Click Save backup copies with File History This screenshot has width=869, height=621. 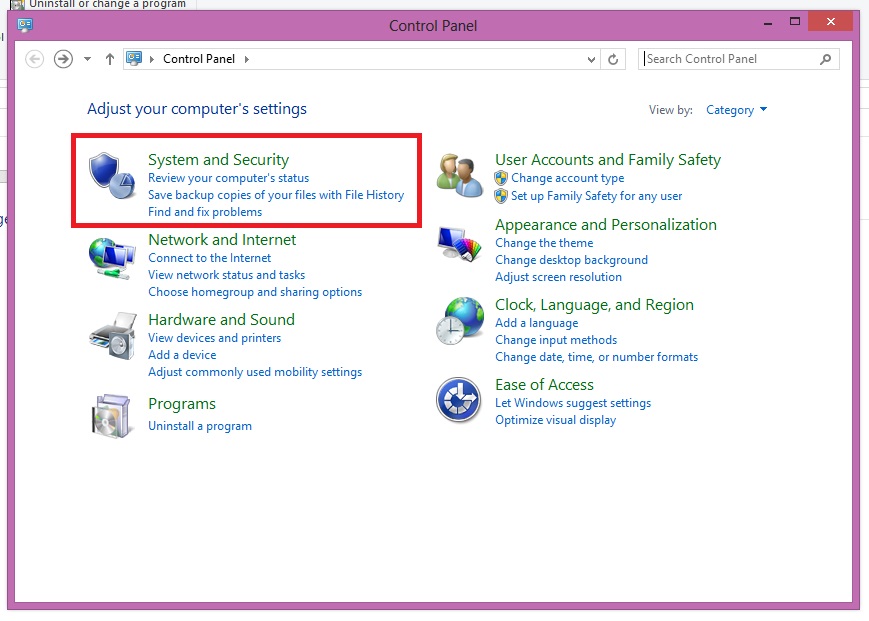(276, 195)
